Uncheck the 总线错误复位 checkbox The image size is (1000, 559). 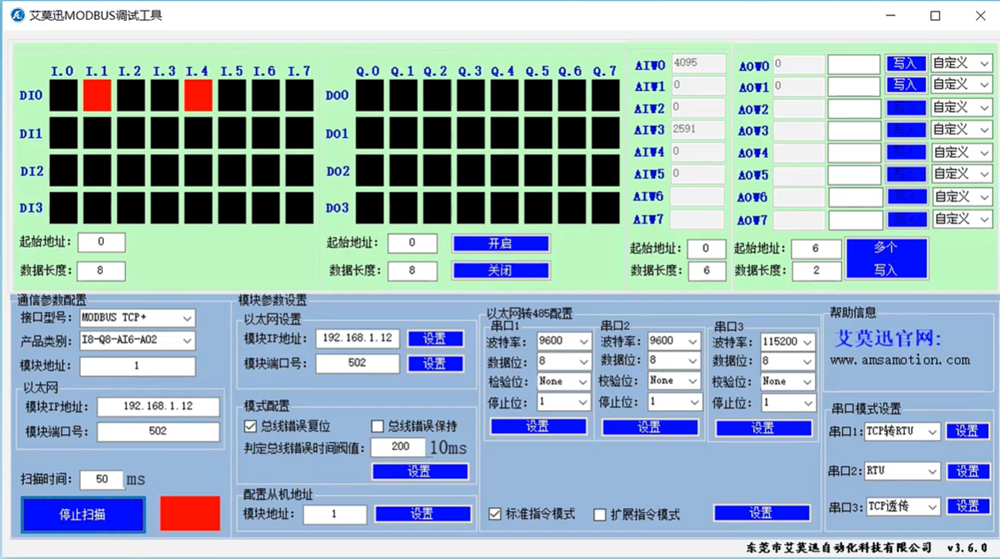pos(251,426)
